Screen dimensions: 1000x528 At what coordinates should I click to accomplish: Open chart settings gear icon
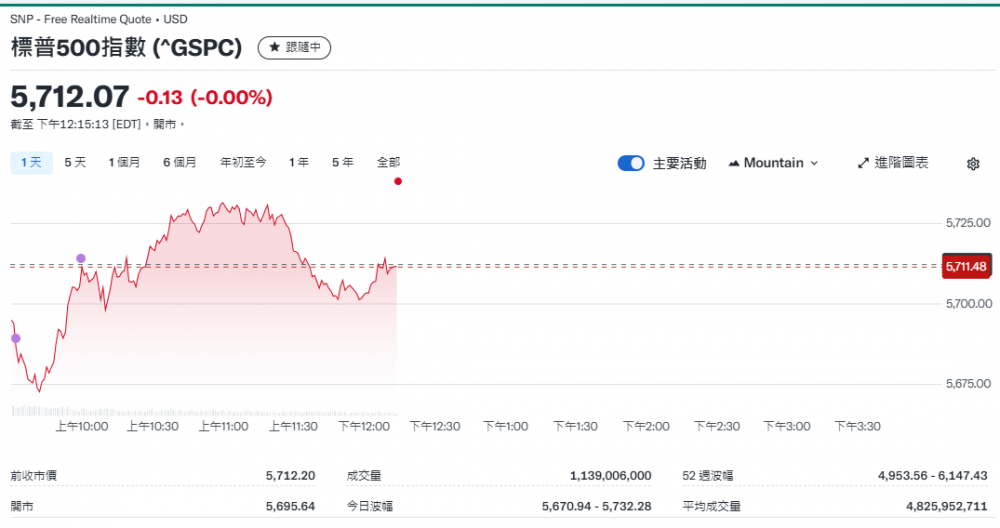972,164
